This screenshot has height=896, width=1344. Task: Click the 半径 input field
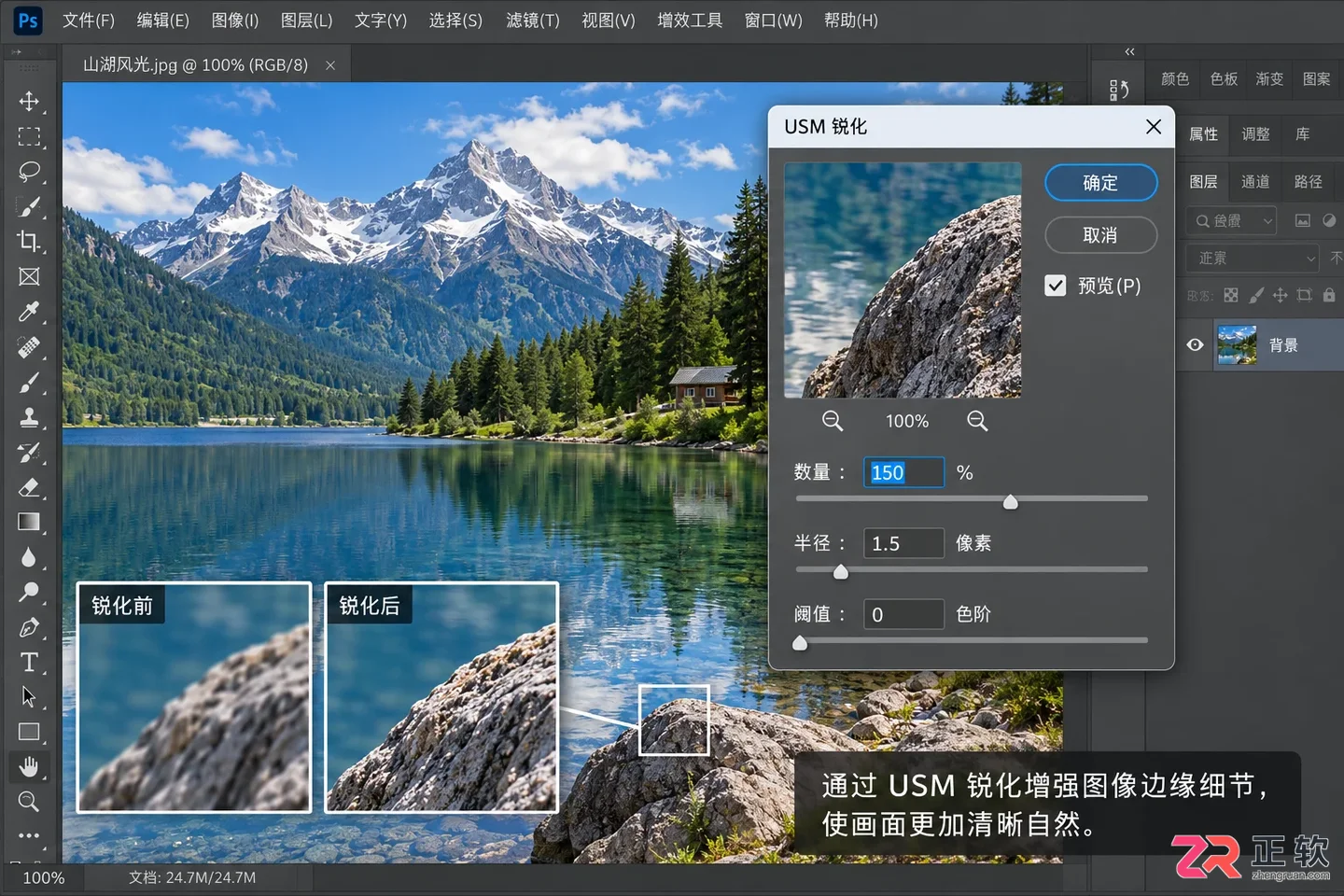pos(903,543)
